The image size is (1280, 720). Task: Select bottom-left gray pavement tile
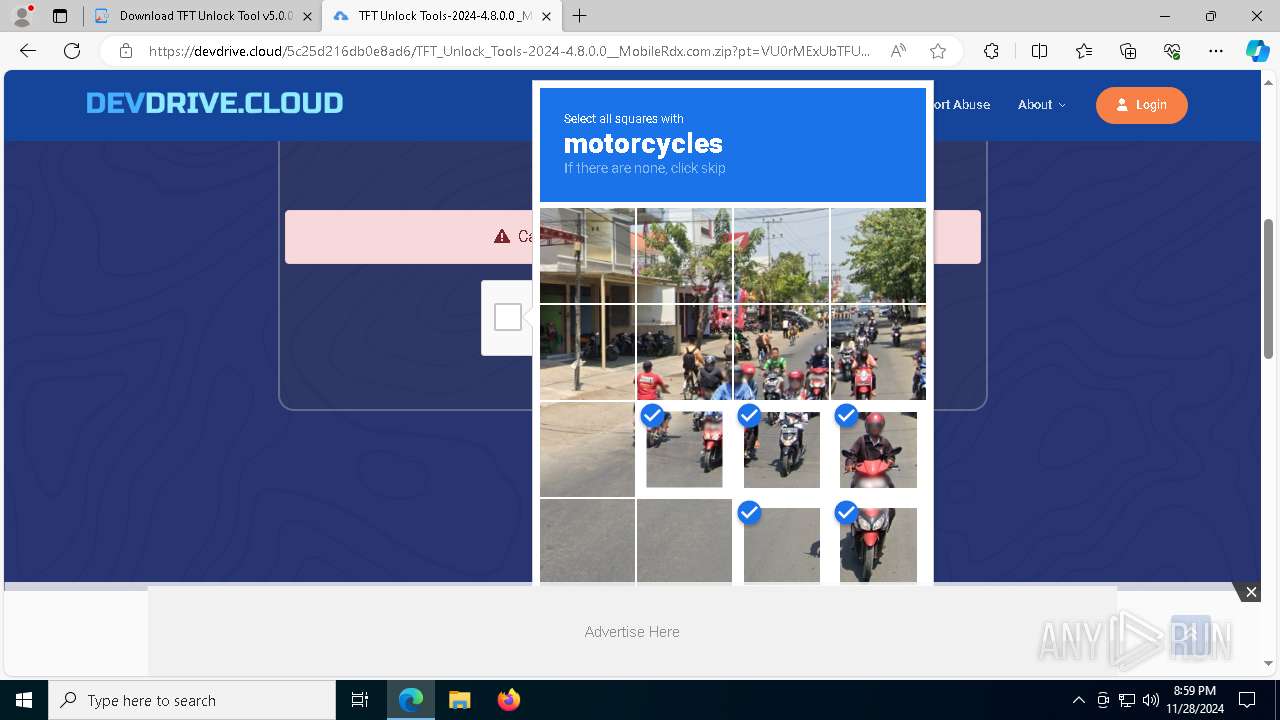click(587, 541)
